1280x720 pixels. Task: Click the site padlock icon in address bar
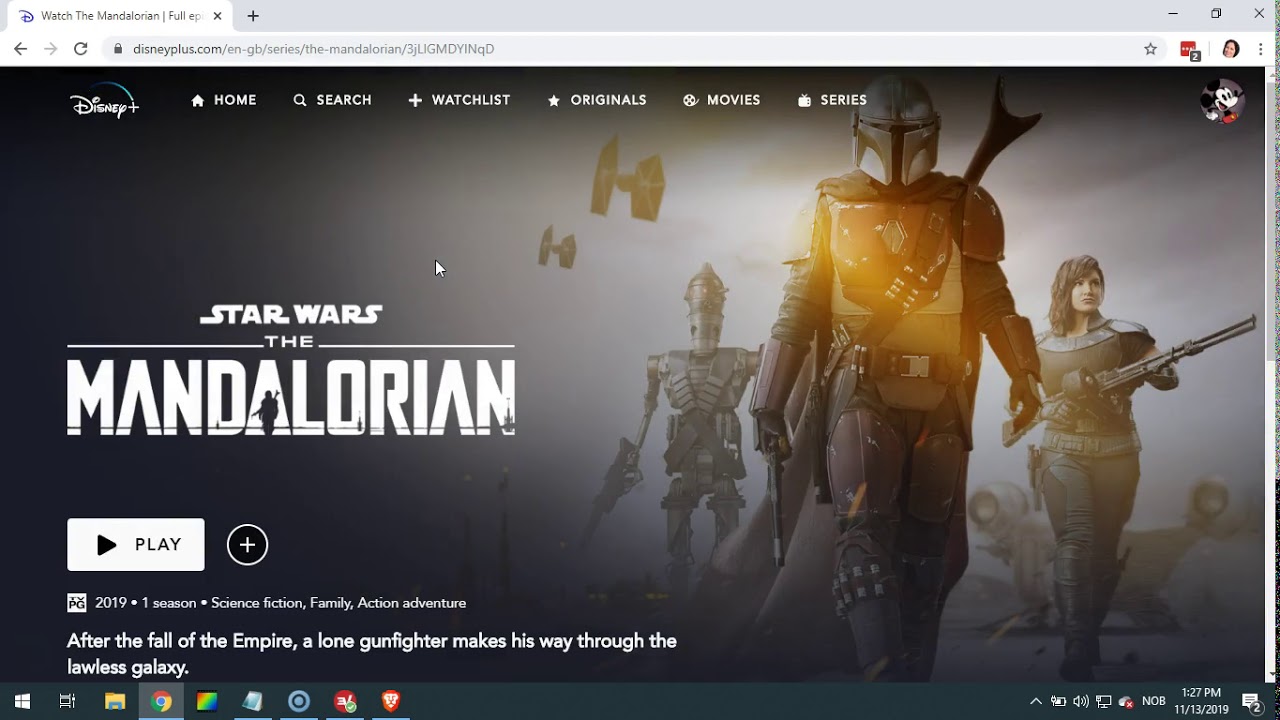tap(118, 49)
